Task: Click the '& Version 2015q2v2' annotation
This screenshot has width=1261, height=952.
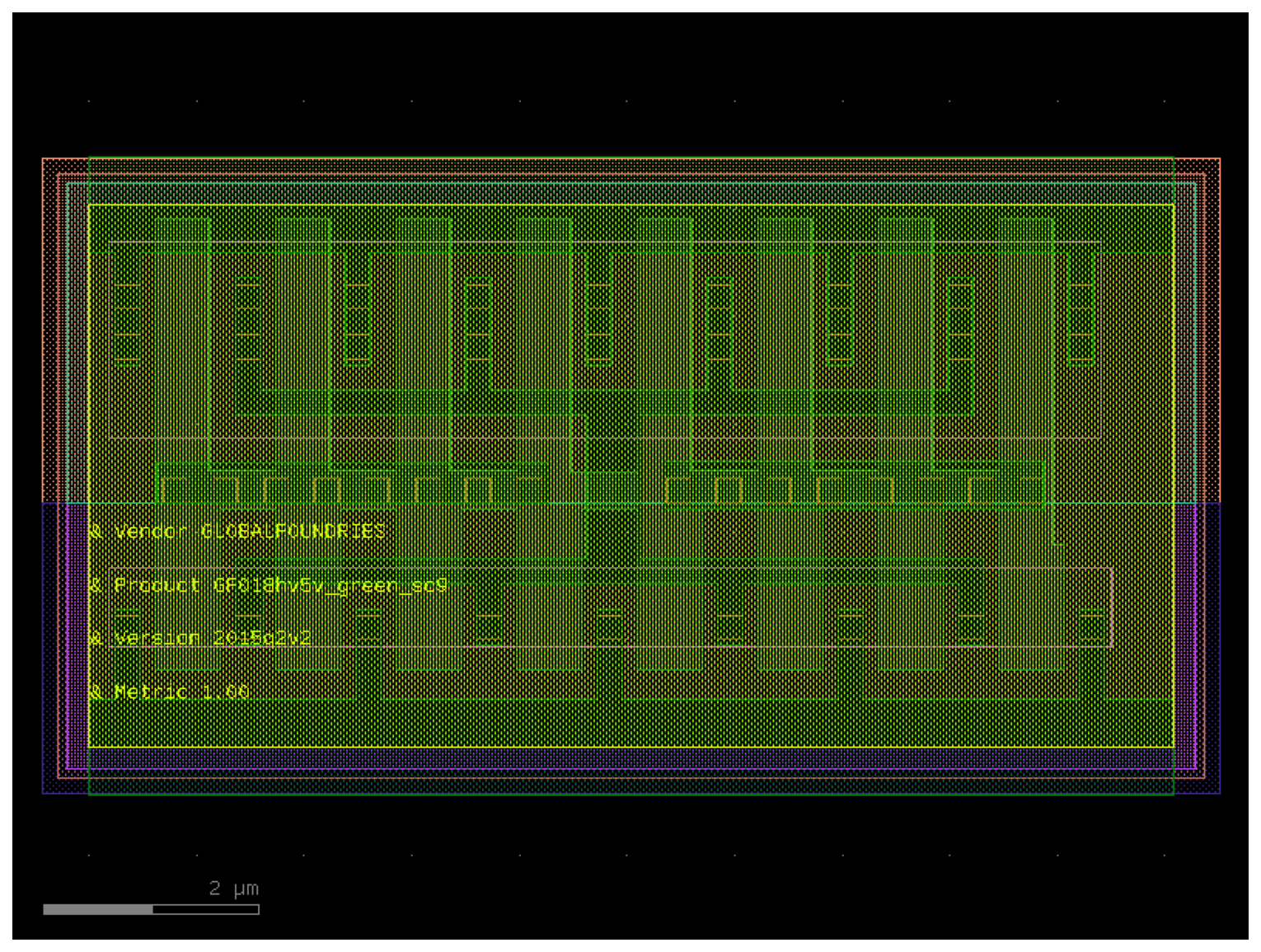Action: click(200, 638)
